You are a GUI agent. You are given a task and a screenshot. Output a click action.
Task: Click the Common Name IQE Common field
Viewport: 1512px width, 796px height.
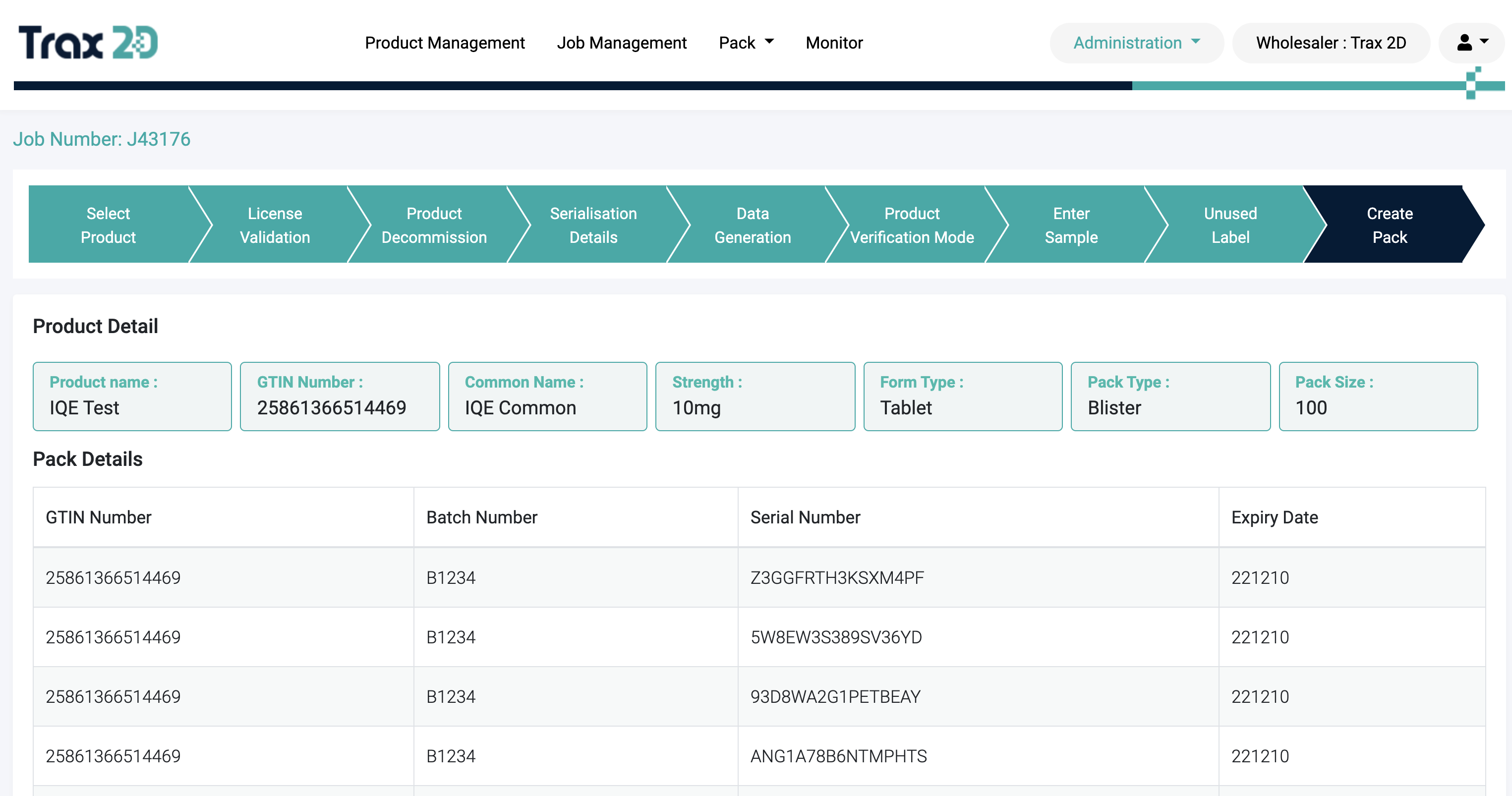tap(548, 396)
